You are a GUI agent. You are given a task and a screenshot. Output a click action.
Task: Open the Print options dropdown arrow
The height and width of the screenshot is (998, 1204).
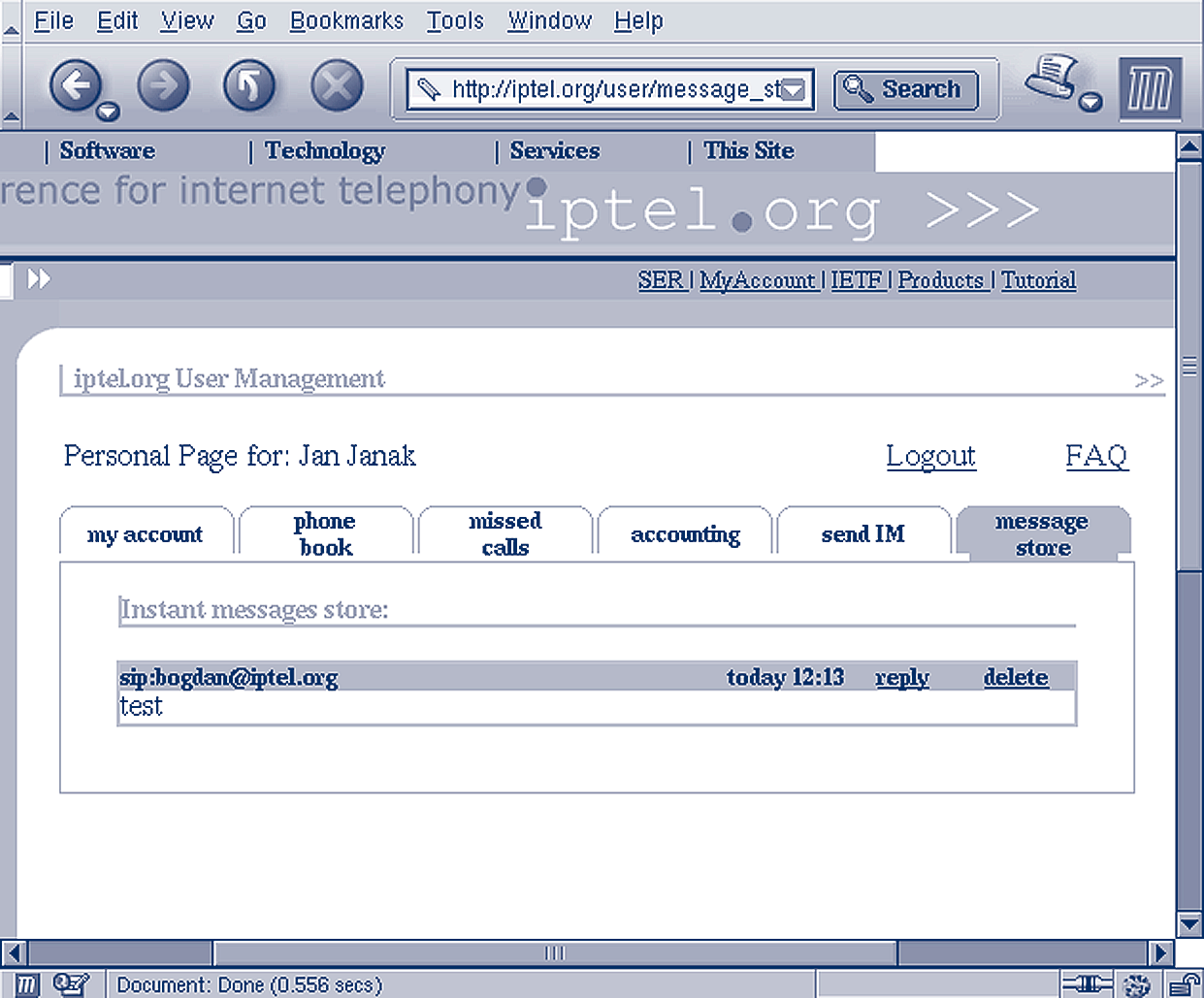coord(1091,102)
